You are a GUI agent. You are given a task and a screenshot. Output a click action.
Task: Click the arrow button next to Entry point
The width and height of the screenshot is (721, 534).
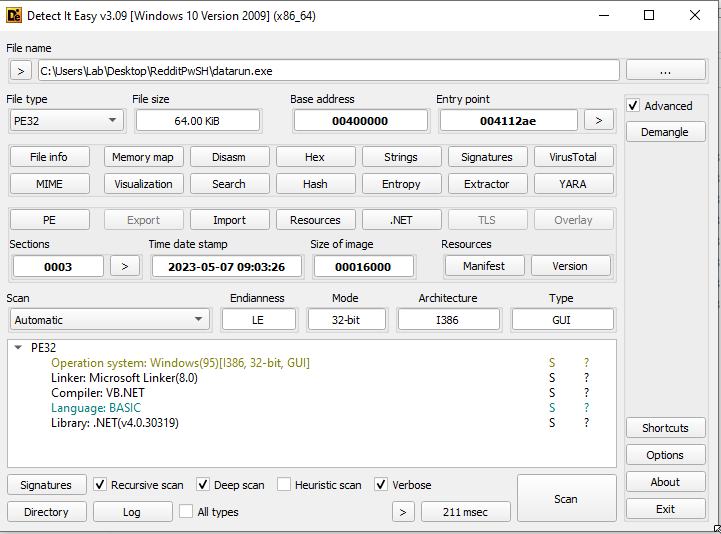598,120
